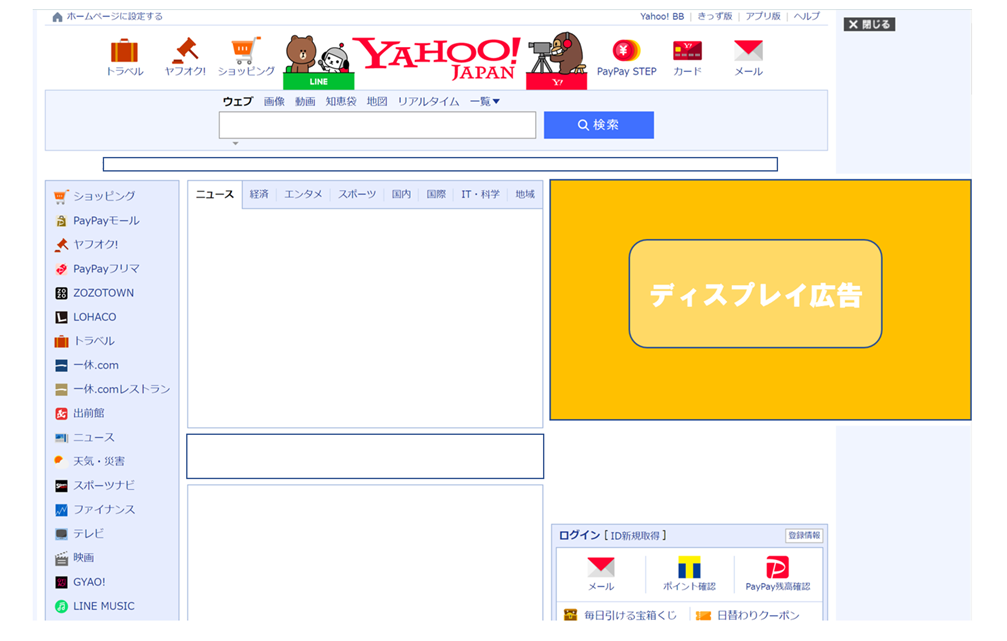The width and height of the screenshot is (1007, 641).
Task: Click the ヘルプ link
Action: [x=807, y=17]
